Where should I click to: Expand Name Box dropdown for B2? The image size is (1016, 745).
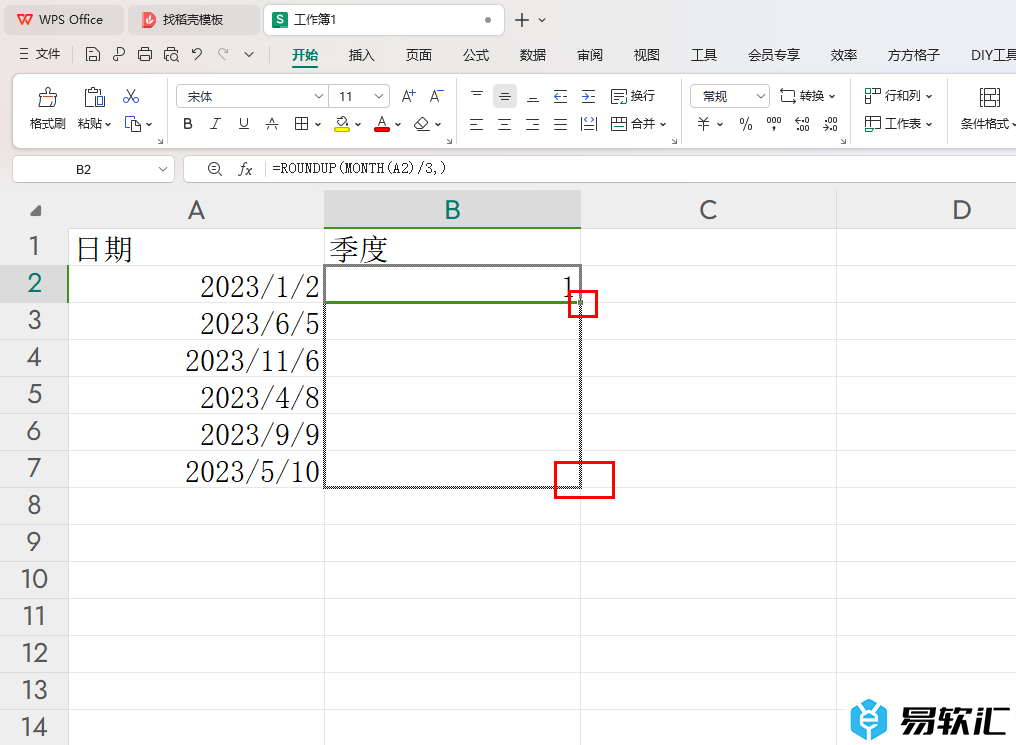(163, 170)
